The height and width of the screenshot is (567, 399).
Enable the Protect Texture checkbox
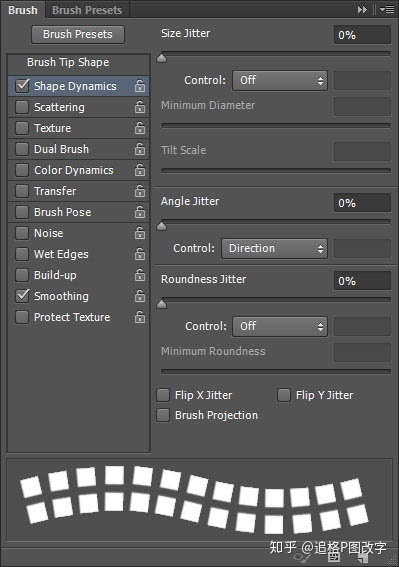pyautogui.click(x=22, y=317)
